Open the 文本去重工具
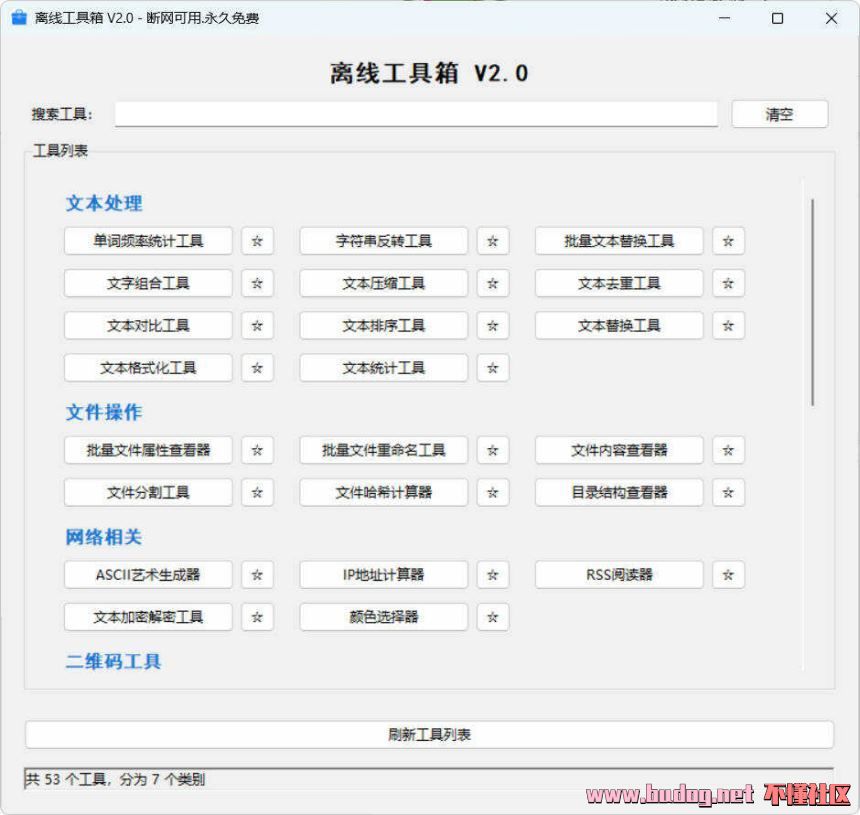The width and height of the screenshot is (860, 815). tap(619, 283)
